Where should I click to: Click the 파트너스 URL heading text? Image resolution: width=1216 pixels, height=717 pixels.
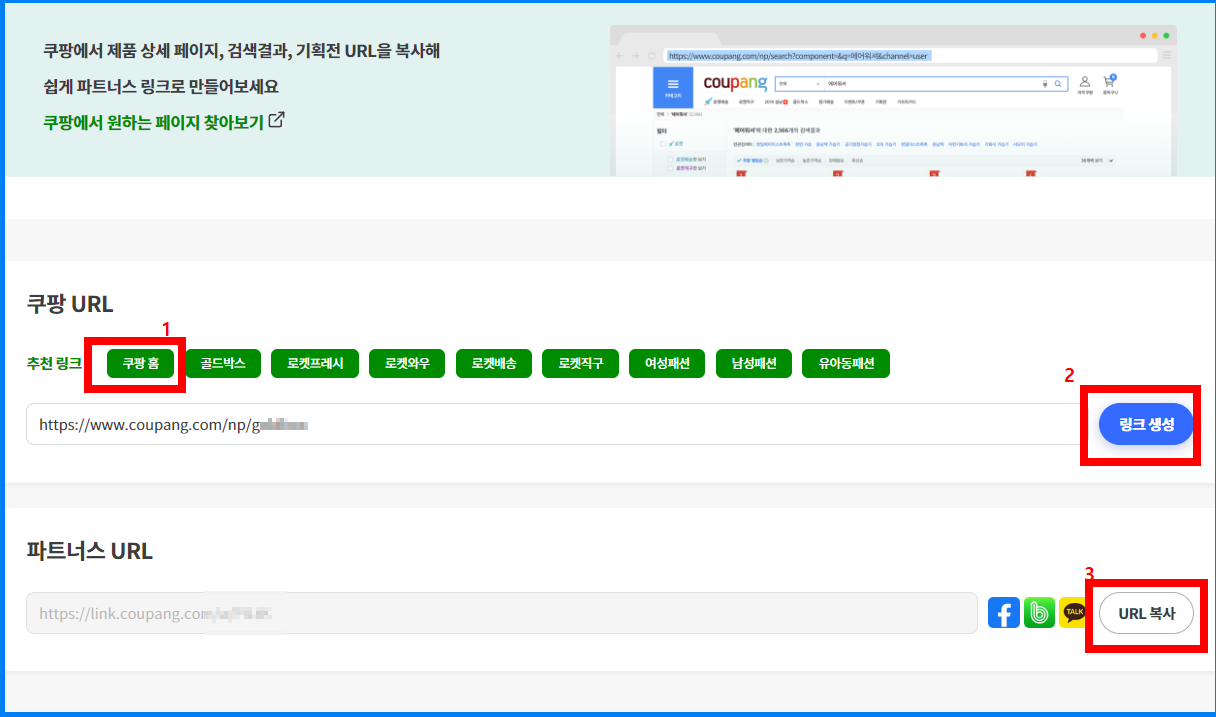click(x=90, y=551)
